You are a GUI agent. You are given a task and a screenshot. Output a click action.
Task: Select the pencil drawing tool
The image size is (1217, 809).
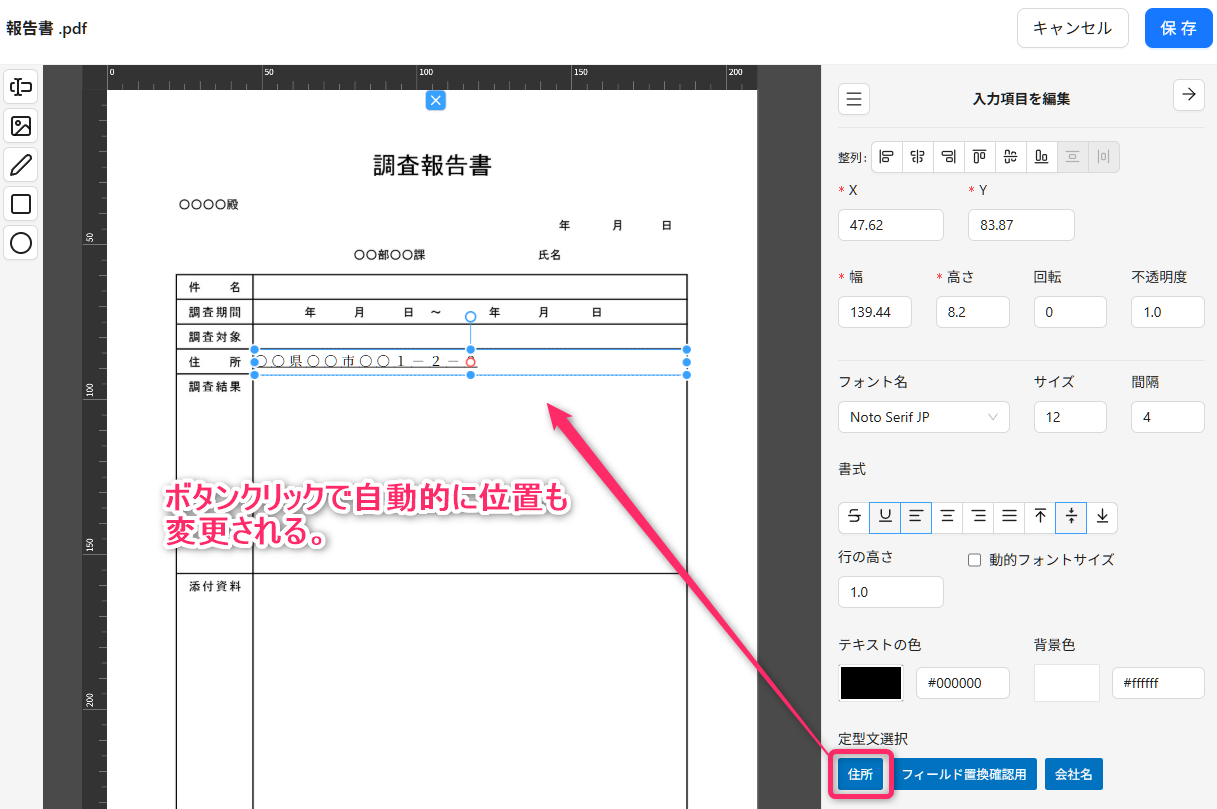[21, 165]
